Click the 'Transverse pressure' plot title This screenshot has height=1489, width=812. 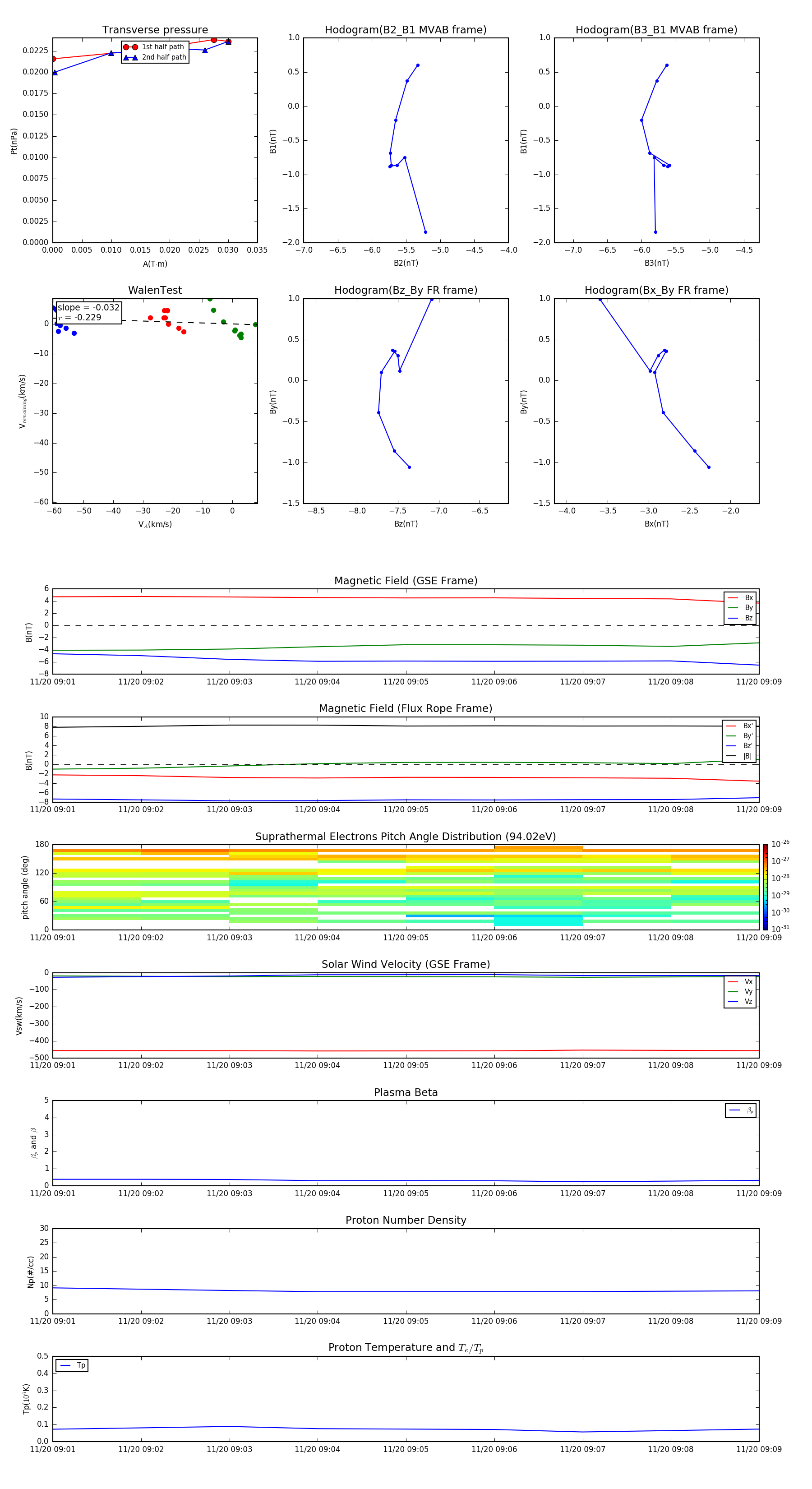pyautogui.click(x=155, y=30)
